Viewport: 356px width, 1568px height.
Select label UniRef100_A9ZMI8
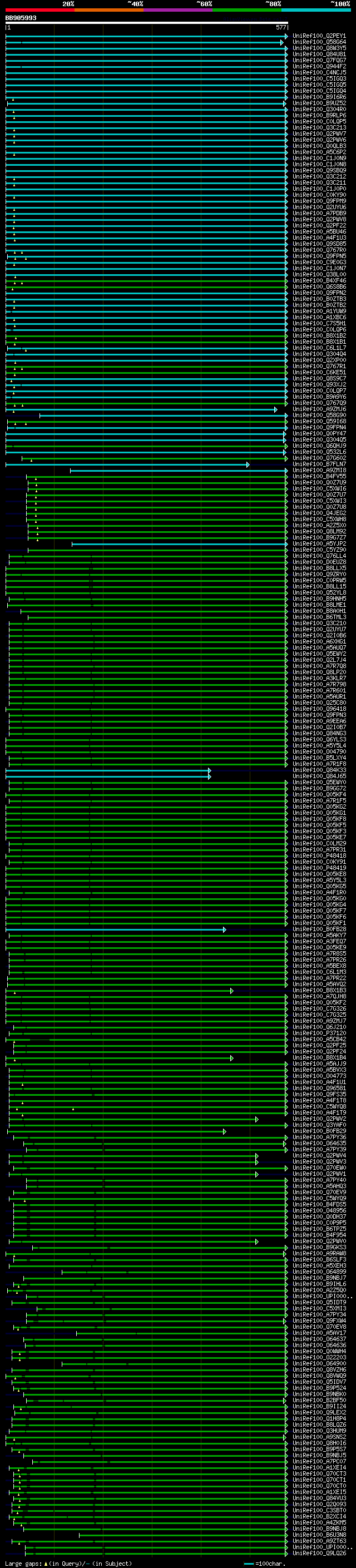[319, 471]
